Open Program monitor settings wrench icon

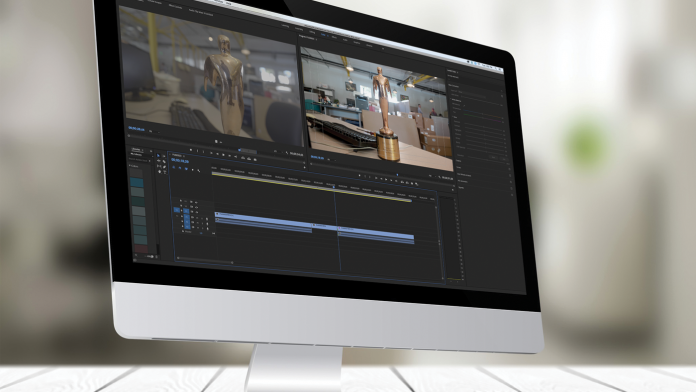tap(439, 177)
